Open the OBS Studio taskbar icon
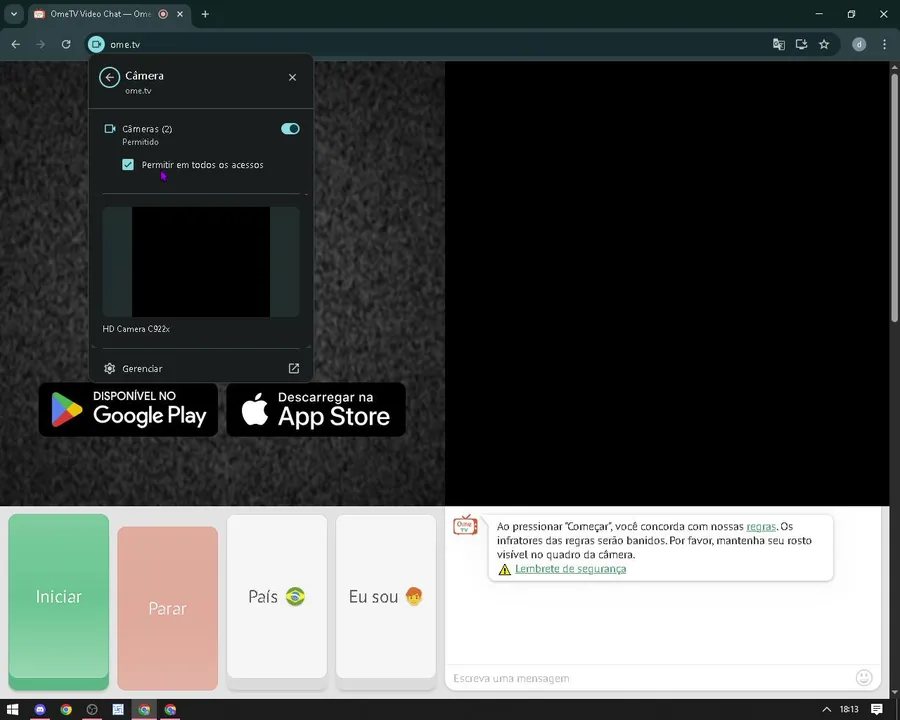This screenshot has height=720, width=900. (x=92, y=710)
